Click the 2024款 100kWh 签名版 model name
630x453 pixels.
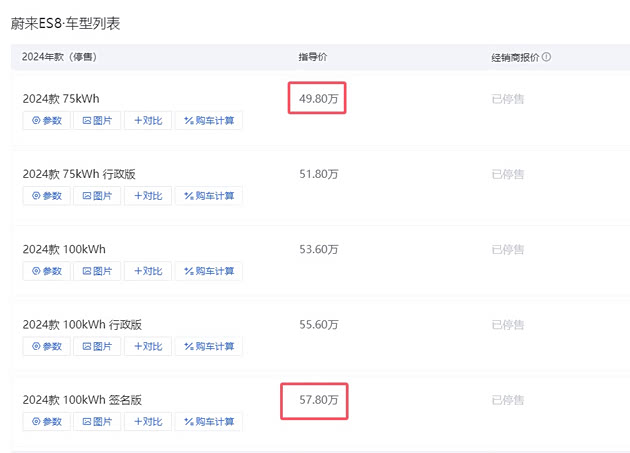point(82,399)
